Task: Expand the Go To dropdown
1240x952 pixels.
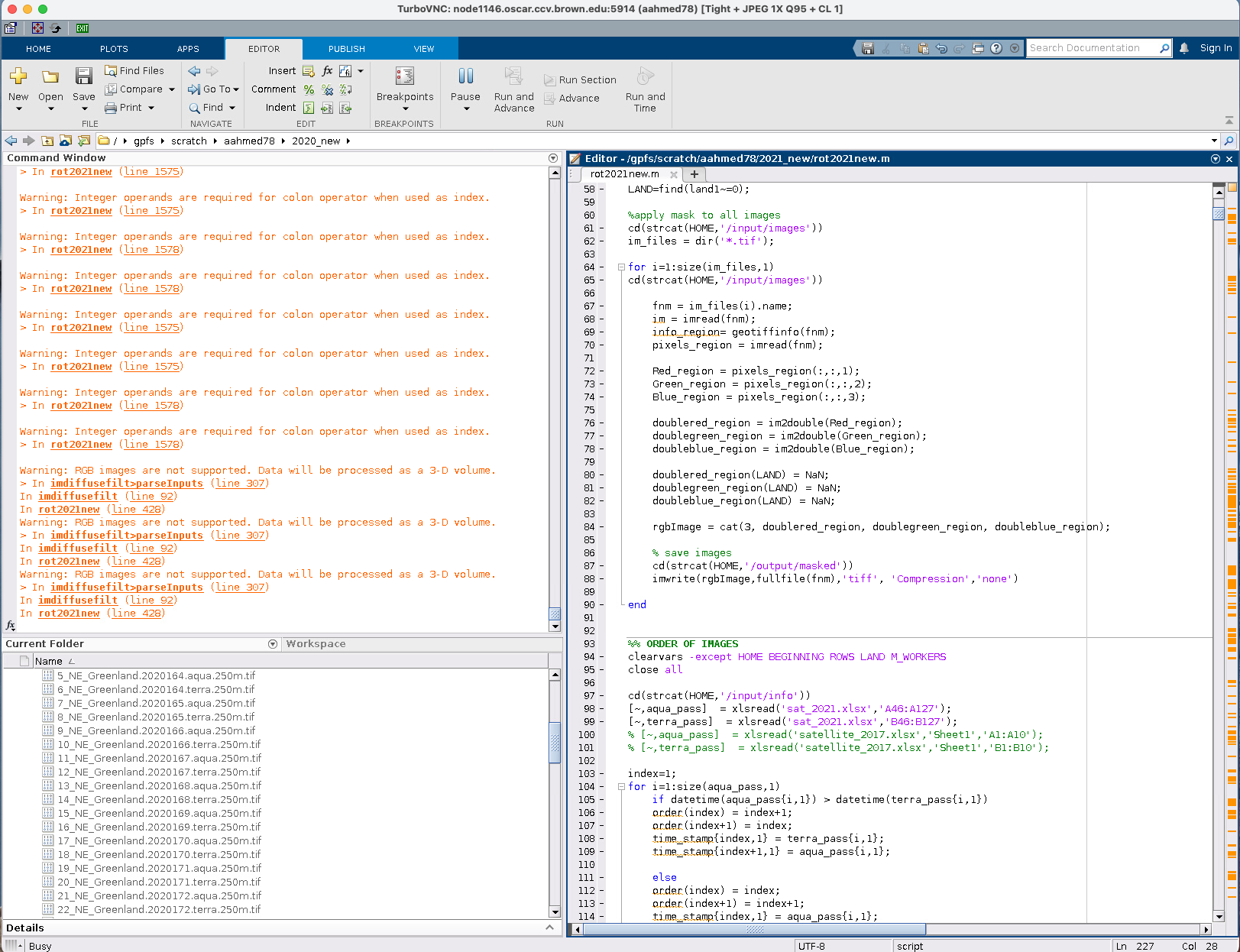Action: pyautogui.click(x=236, y=89)
